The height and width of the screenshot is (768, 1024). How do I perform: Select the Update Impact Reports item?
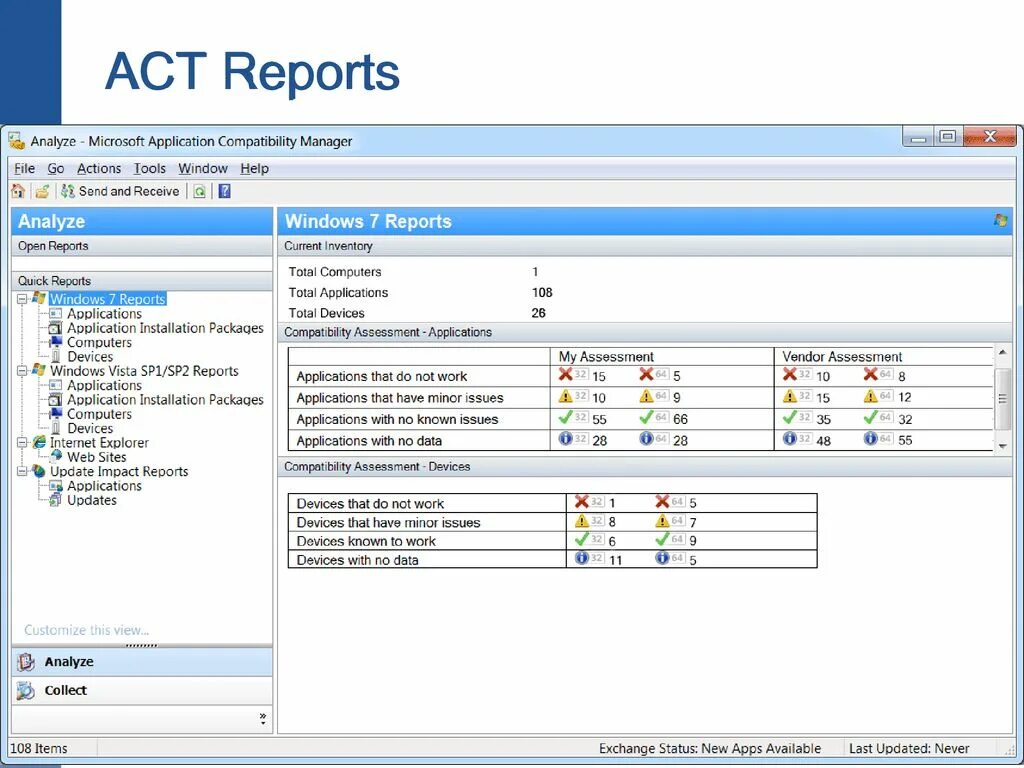pyautogui.click(x=119, y=472)
